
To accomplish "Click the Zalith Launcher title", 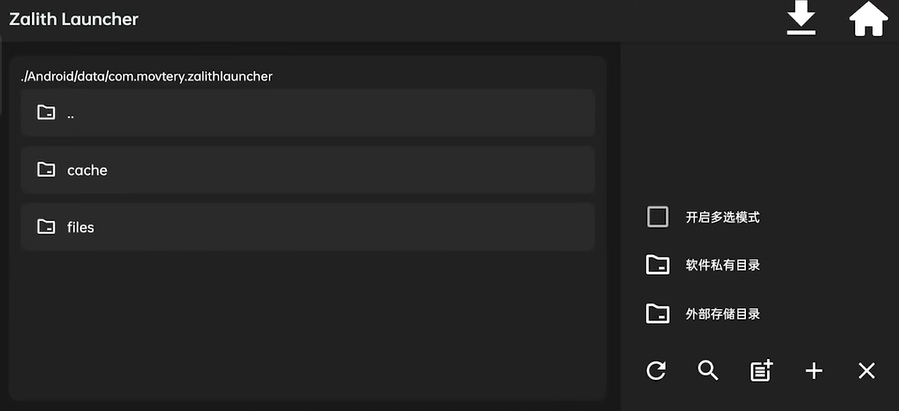I will point(74,19).
